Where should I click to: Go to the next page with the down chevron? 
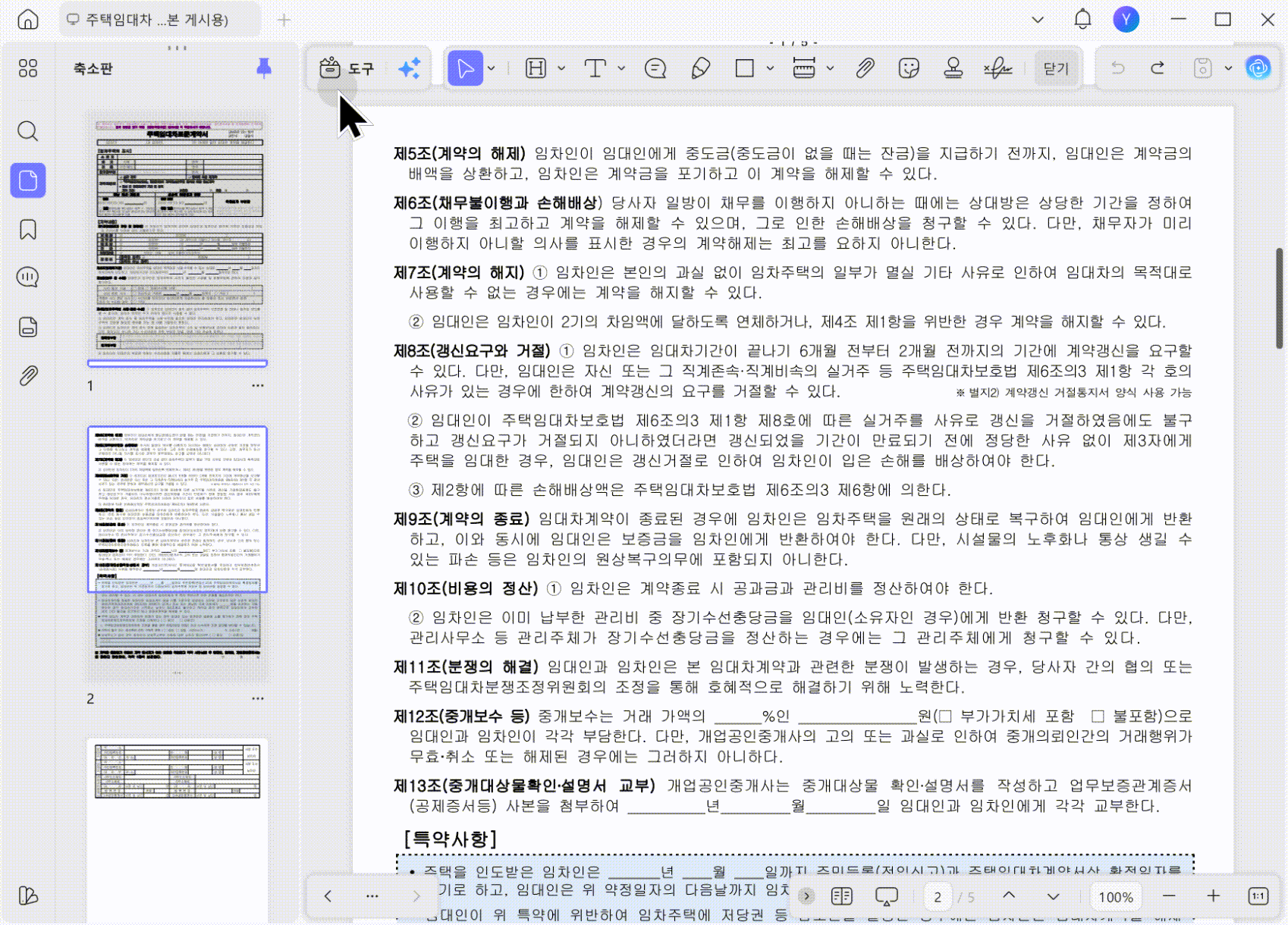[x=1053, y=896]
